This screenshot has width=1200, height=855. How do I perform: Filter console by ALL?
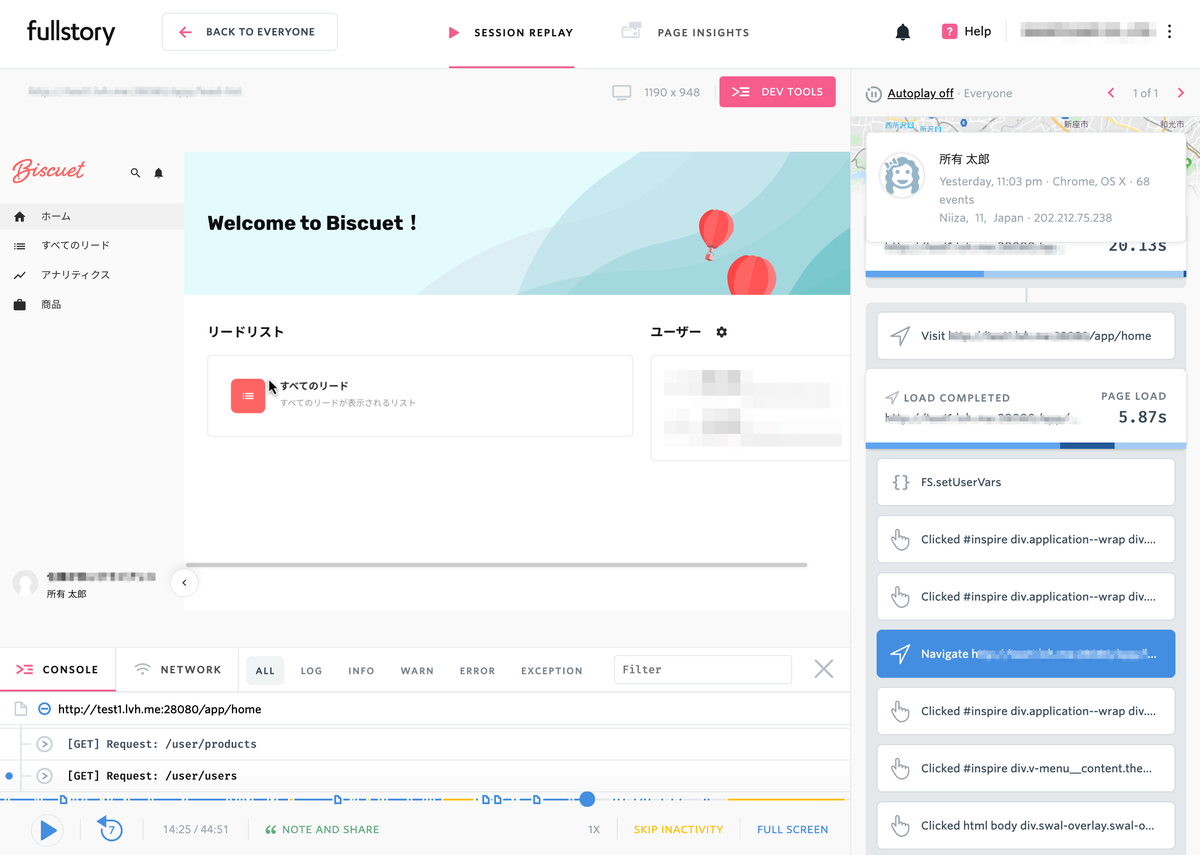click(x=265, y=671)
